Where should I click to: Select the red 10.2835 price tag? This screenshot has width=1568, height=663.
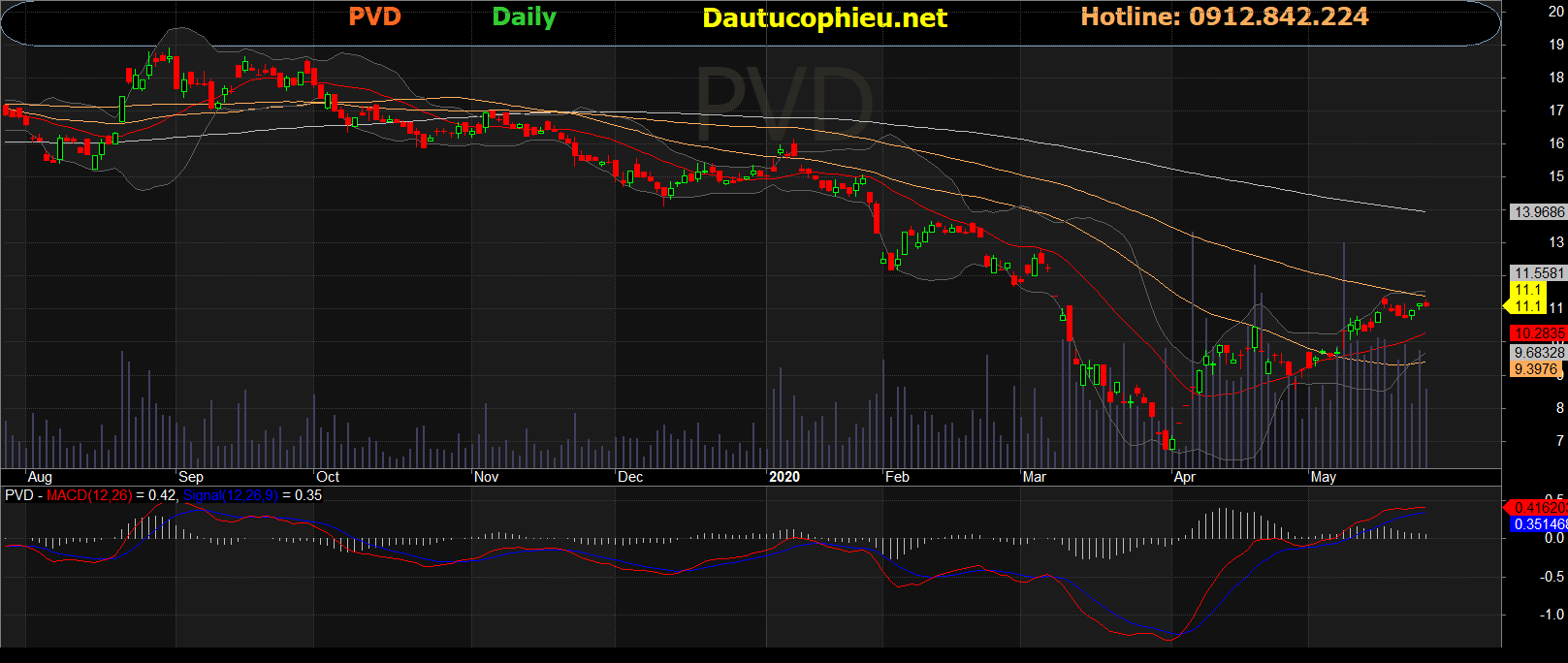(1539, 332)
